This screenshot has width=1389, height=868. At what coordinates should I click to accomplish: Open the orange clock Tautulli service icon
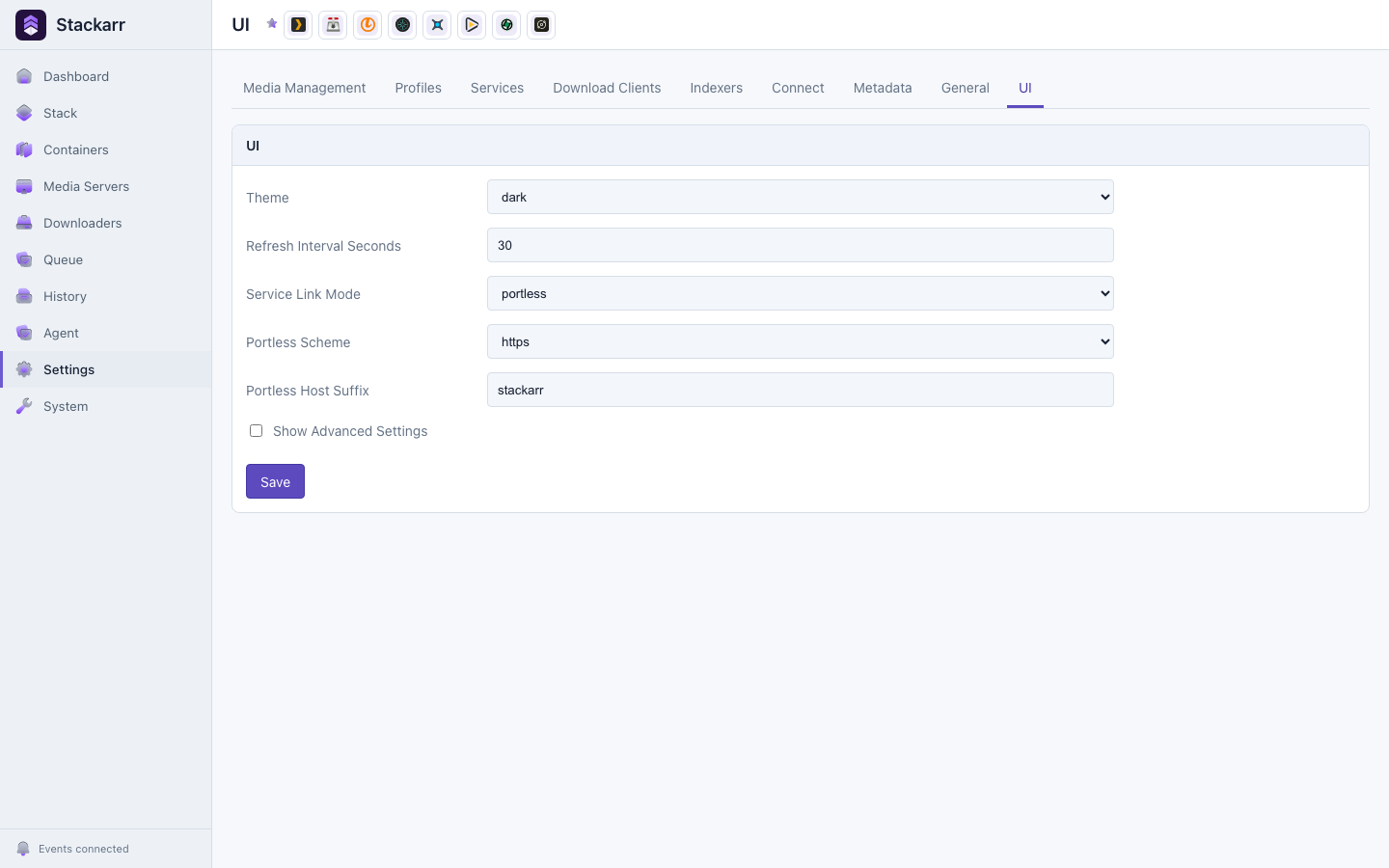point(368,25)
